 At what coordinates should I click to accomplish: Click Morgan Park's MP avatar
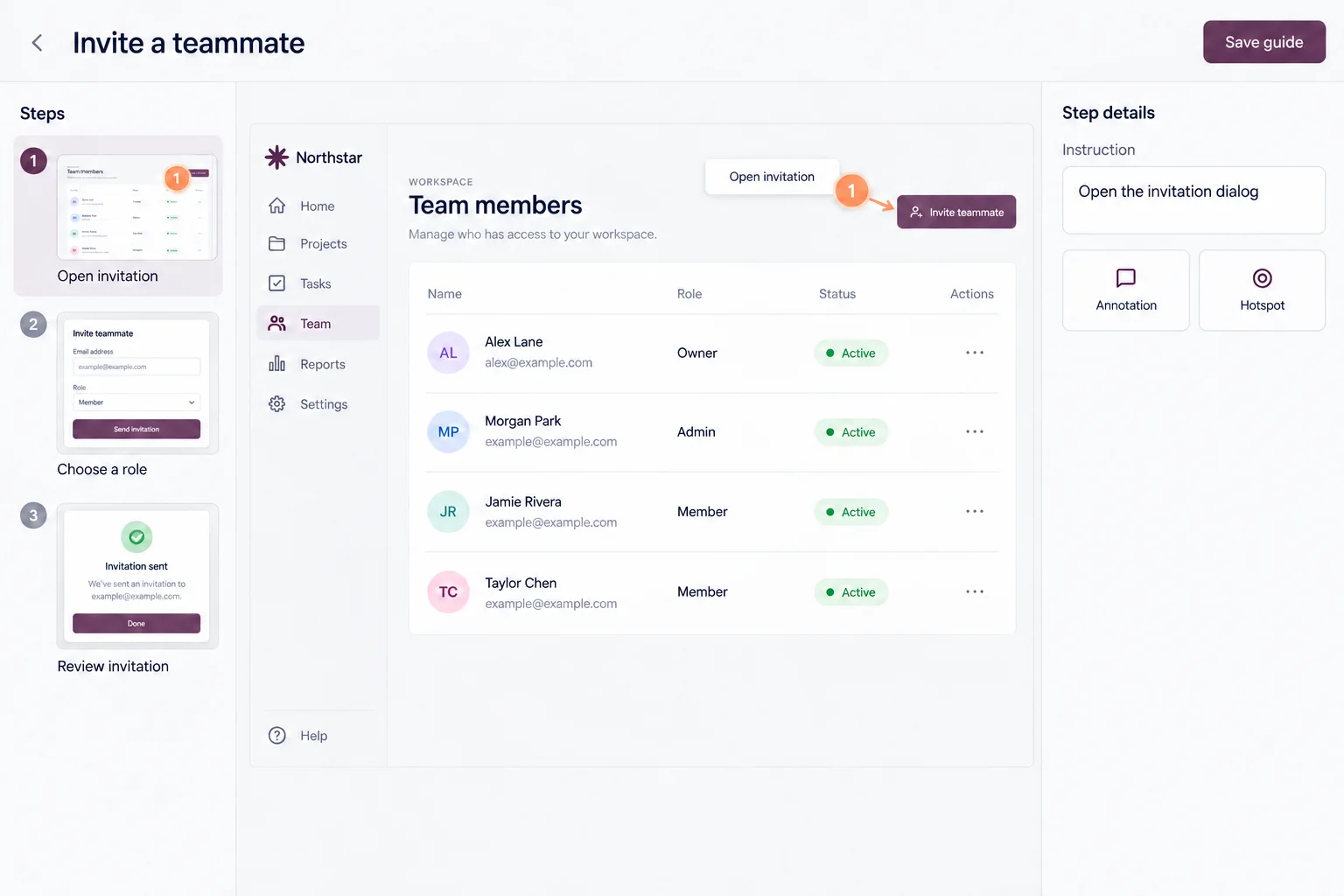coord(448,432)
